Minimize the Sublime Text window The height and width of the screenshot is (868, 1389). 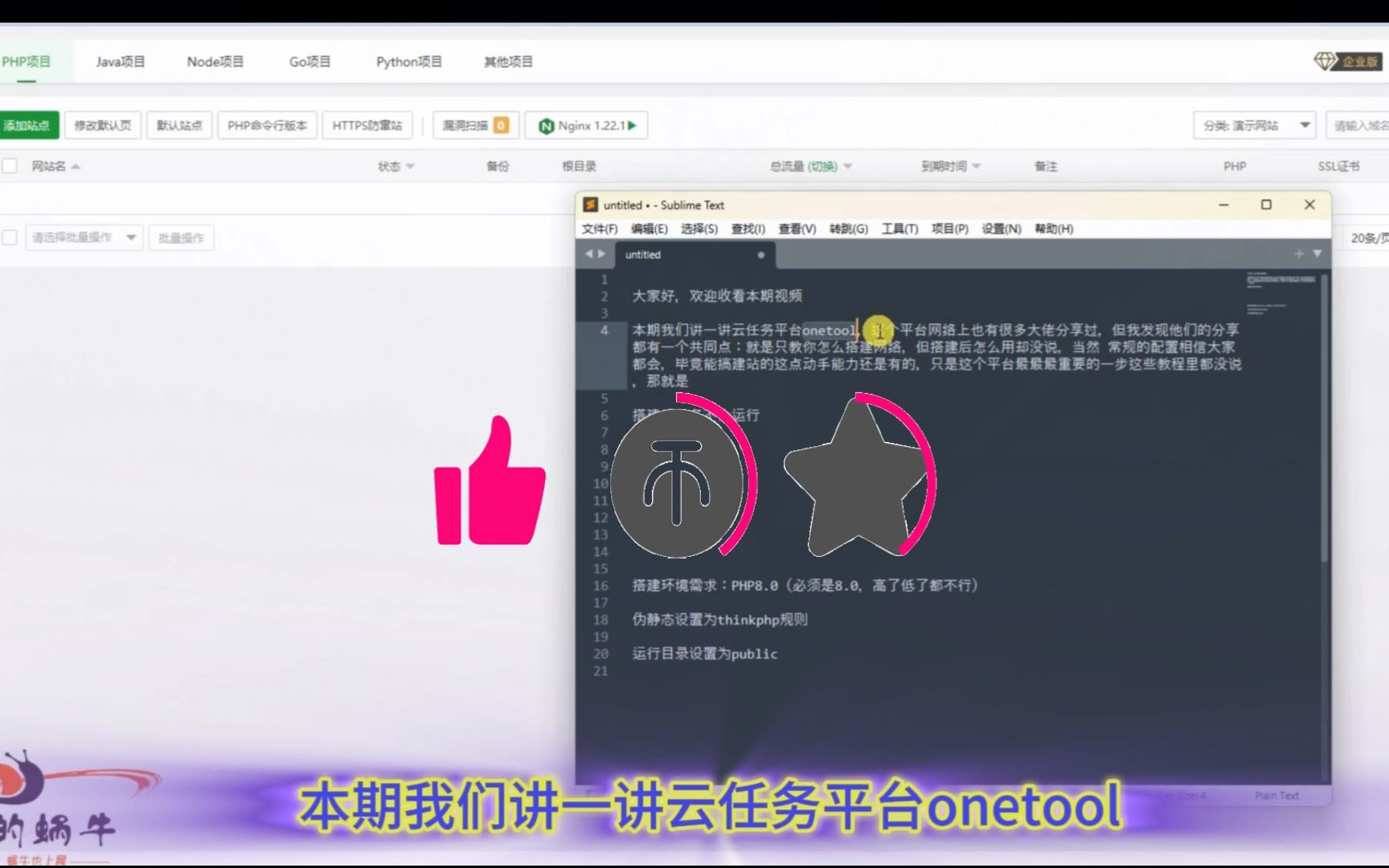coord(1223,205)
